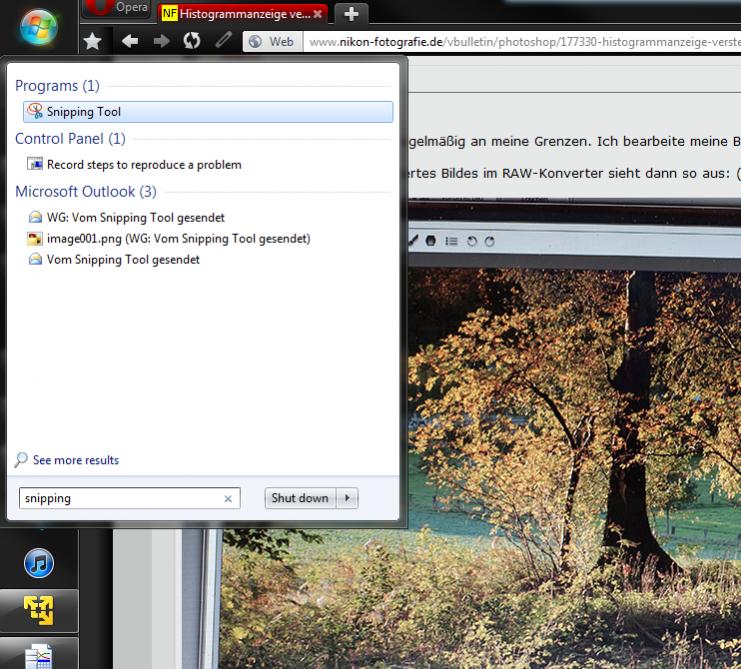The width and height of the screenshot is (741, 669).
Task: Open the Opera menu button
Action: click(x=118, y=9)
